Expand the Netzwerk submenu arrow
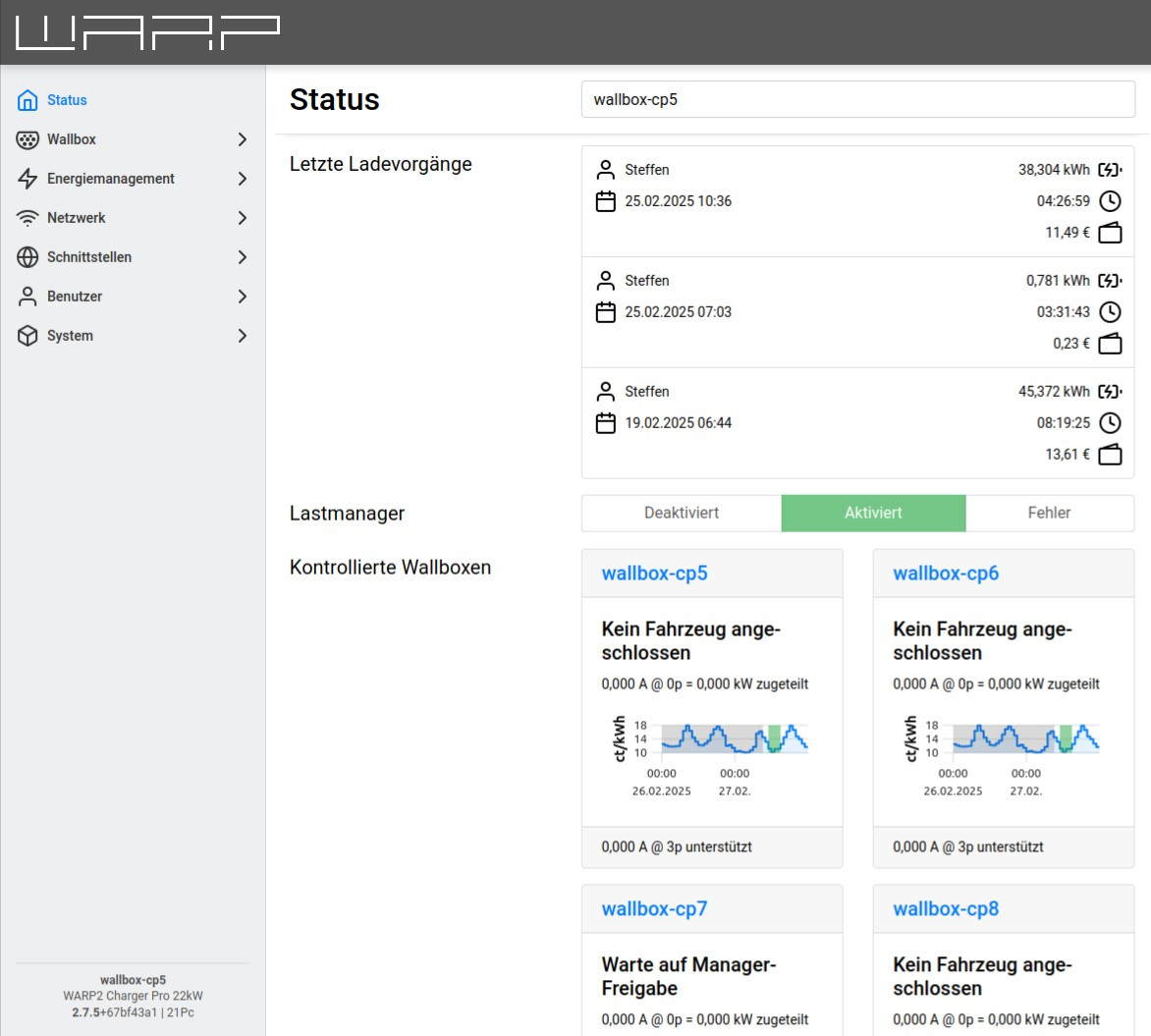This screenshot has height=1036, width=1151. pos(242,218)
